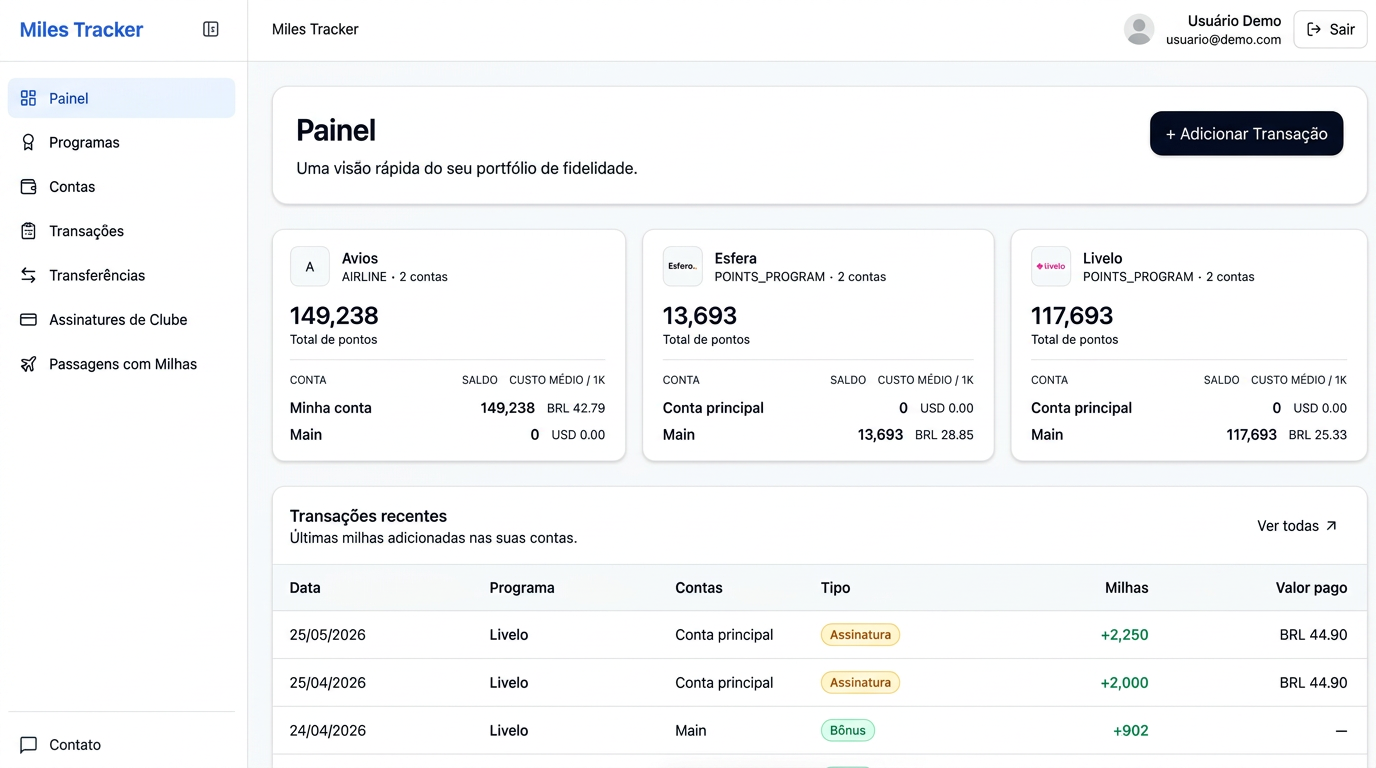Click the +902 miles value
This screenshot has height=768, width=1376.
coord(1131,731)
